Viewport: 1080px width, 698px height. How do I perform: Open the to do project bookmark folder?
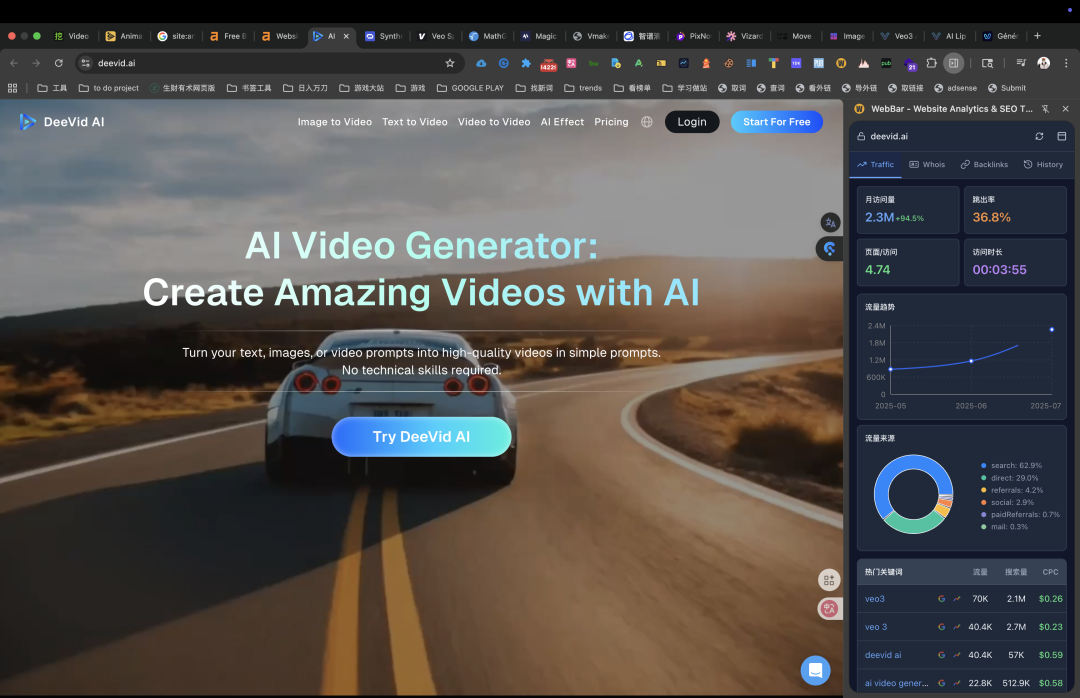(109, 88)
